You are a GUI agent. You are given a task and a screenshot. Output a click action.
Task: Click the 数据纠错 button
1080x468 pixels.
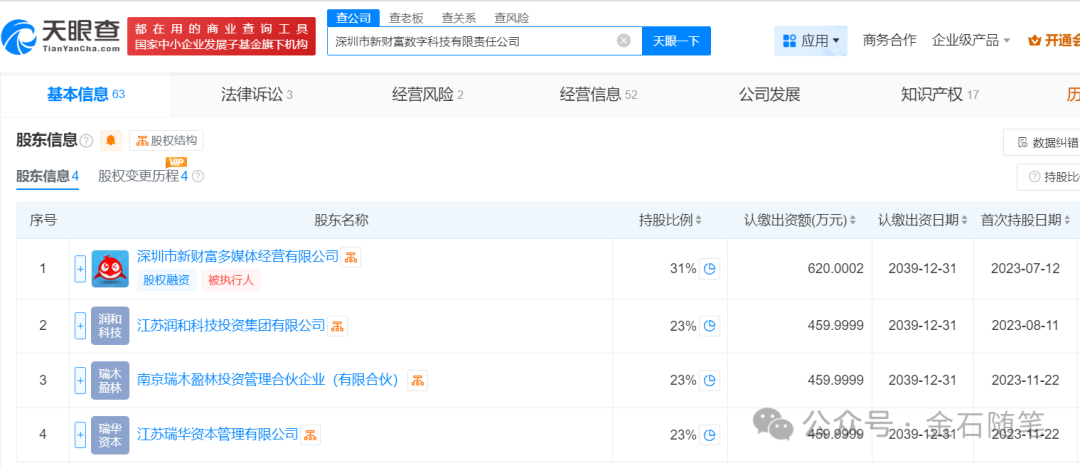[1043, 143]
